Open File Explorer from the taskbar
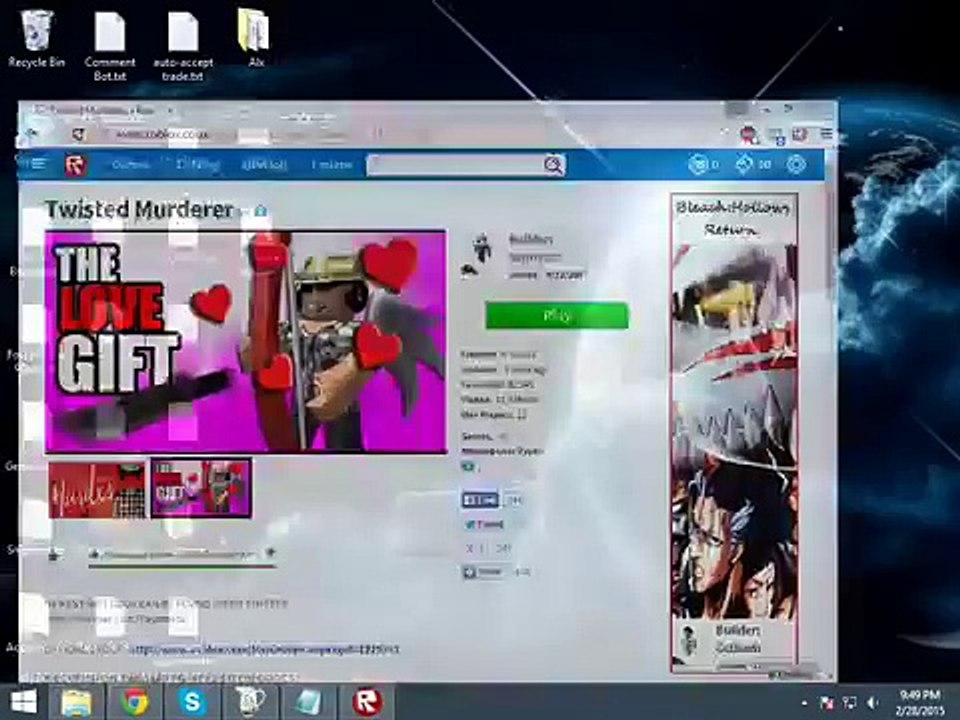Viewport: 960px width, 720px height. [x=77, y=702]
